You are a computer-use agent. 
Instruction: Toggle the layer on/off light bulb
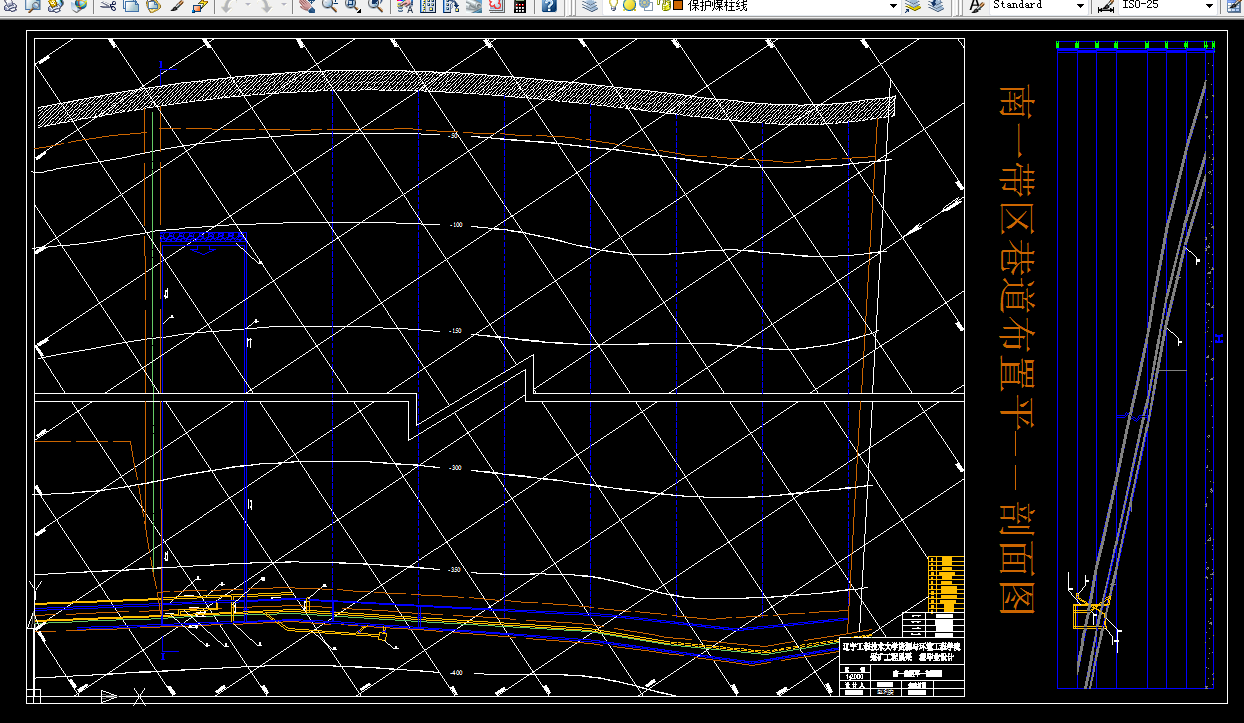(x=613, y=5)
